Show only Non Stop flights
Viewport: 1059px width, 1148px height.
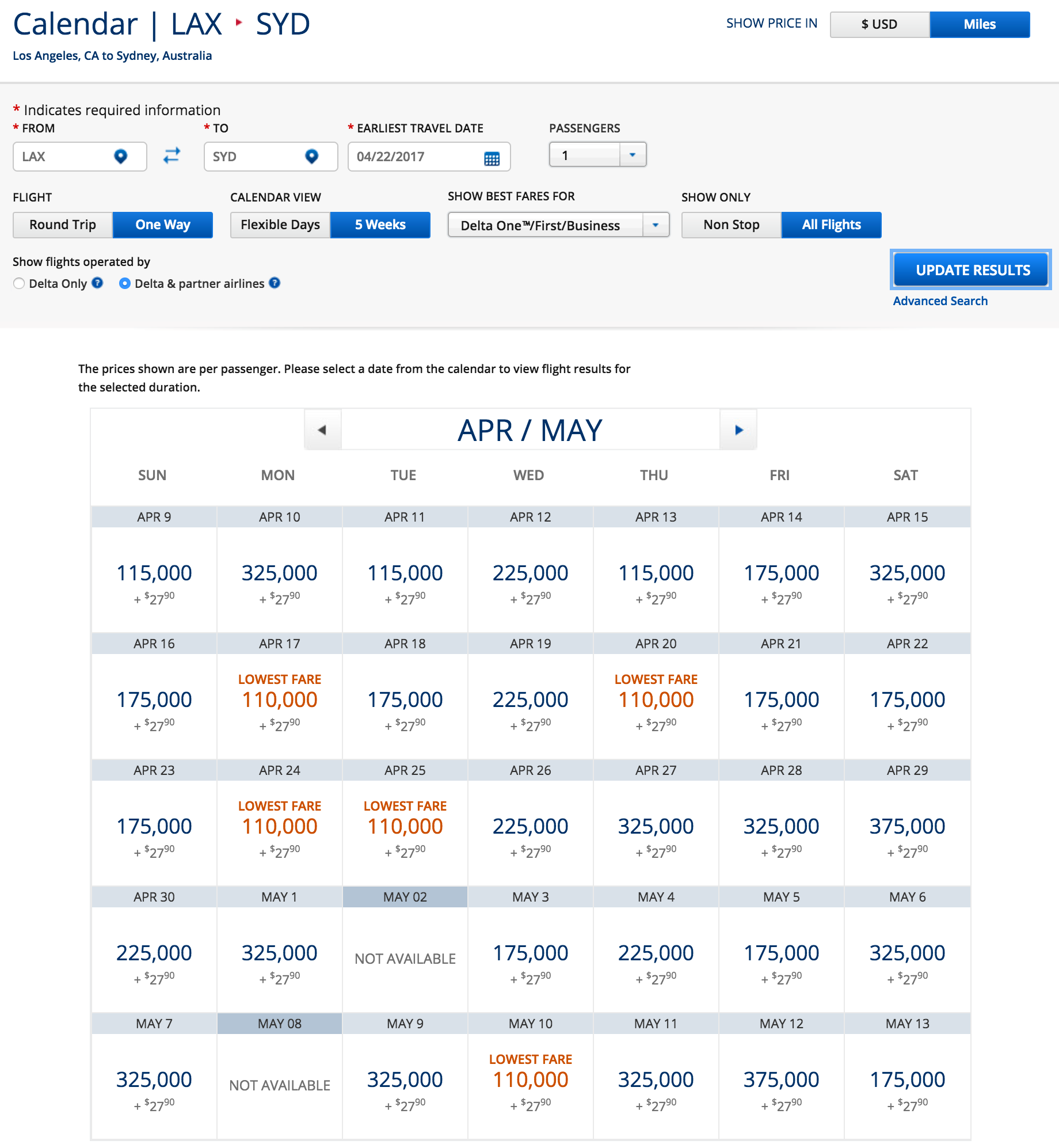pos(731,225)
